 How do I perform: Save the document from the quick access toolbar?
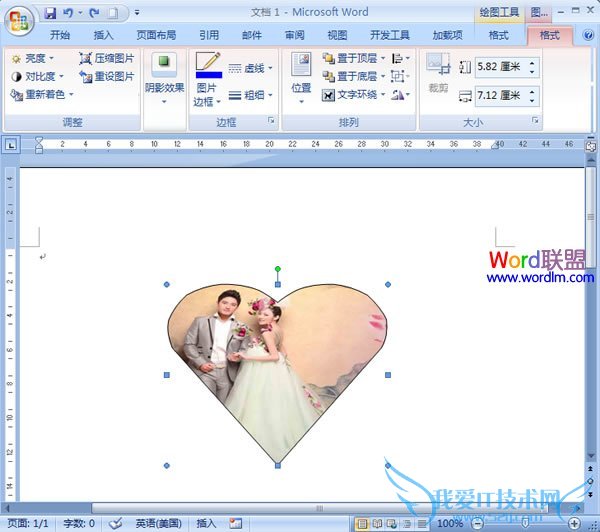pyautogui.click(x=50, y=13)
